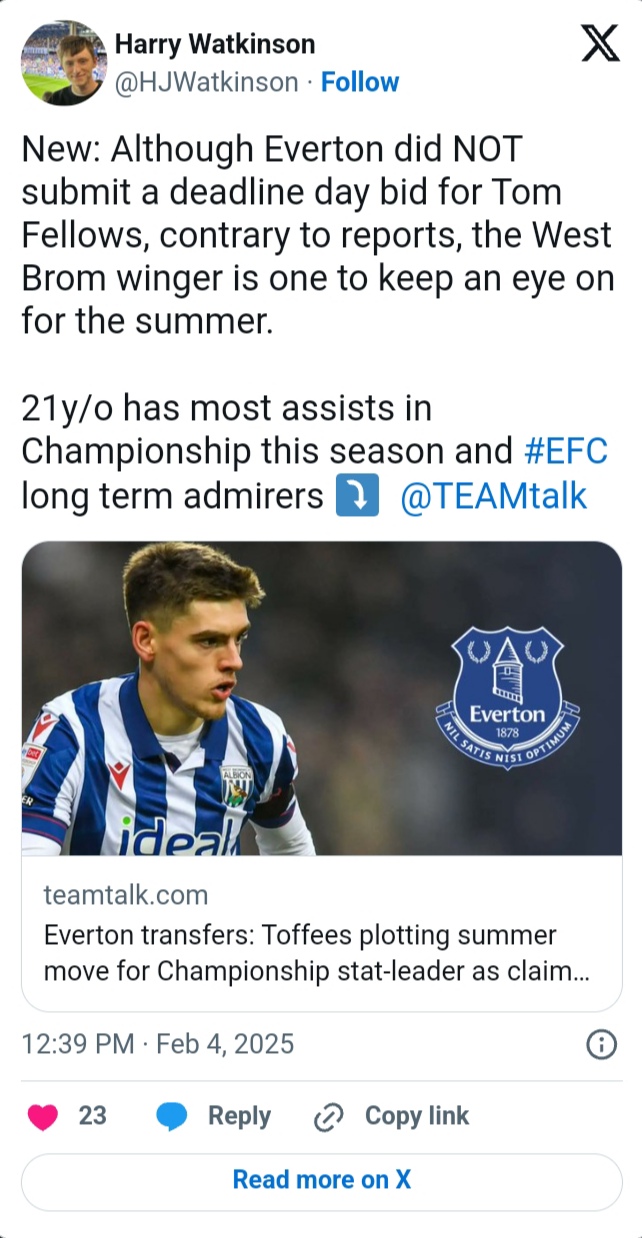Click the Reply text label
Screen dimensions: 642x1238
tap(239, 1116)
